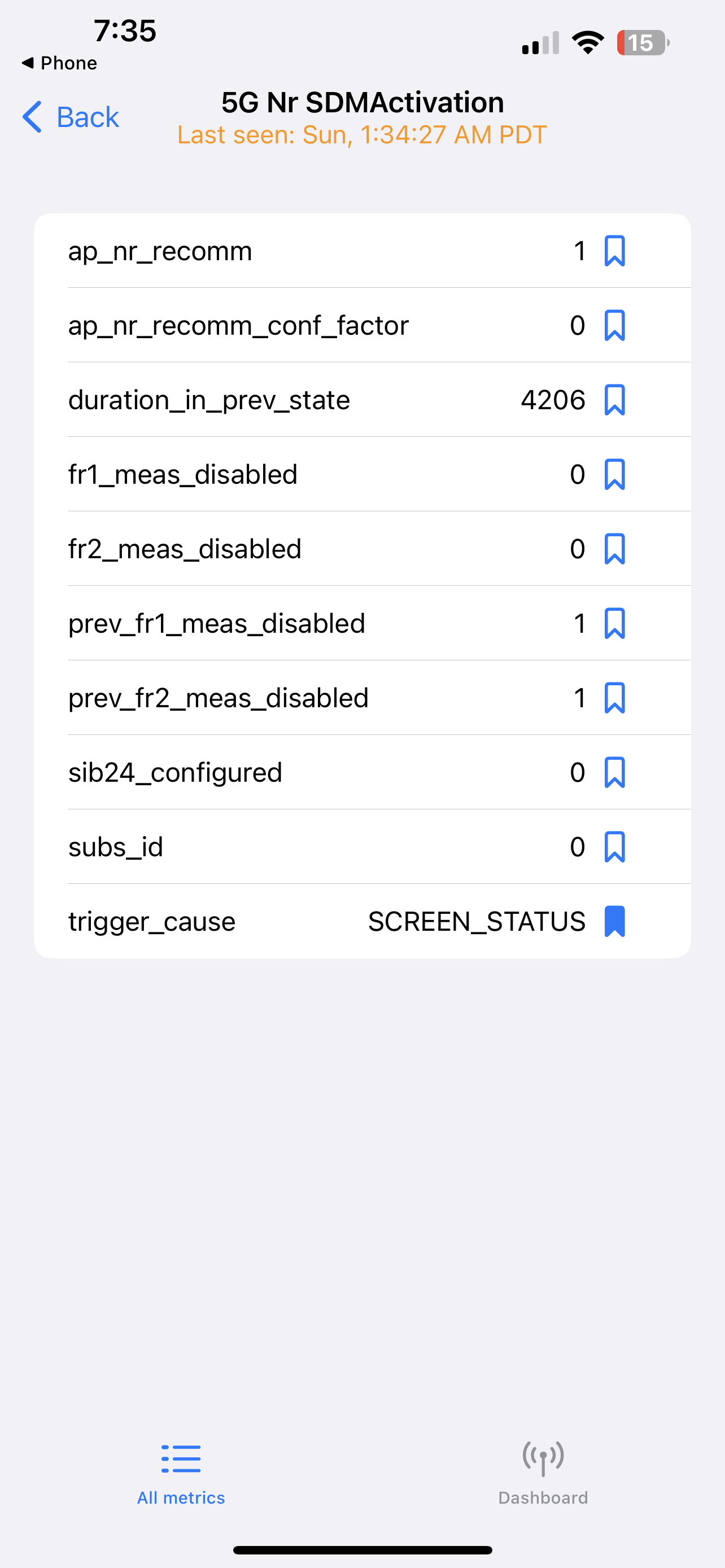Bookmark the fr1_meas_disabled metric
This screenshot has height=1568, width=725.
[x=614, y=474]
